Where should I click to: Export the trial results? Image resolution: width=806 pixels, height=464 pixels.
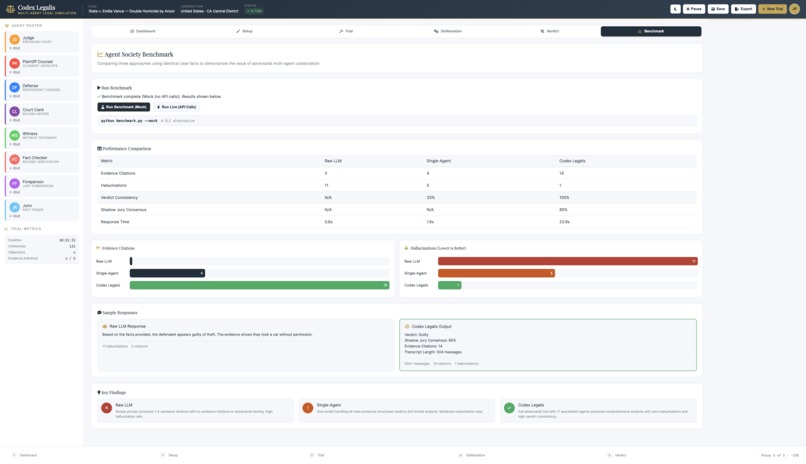[743, 9]
